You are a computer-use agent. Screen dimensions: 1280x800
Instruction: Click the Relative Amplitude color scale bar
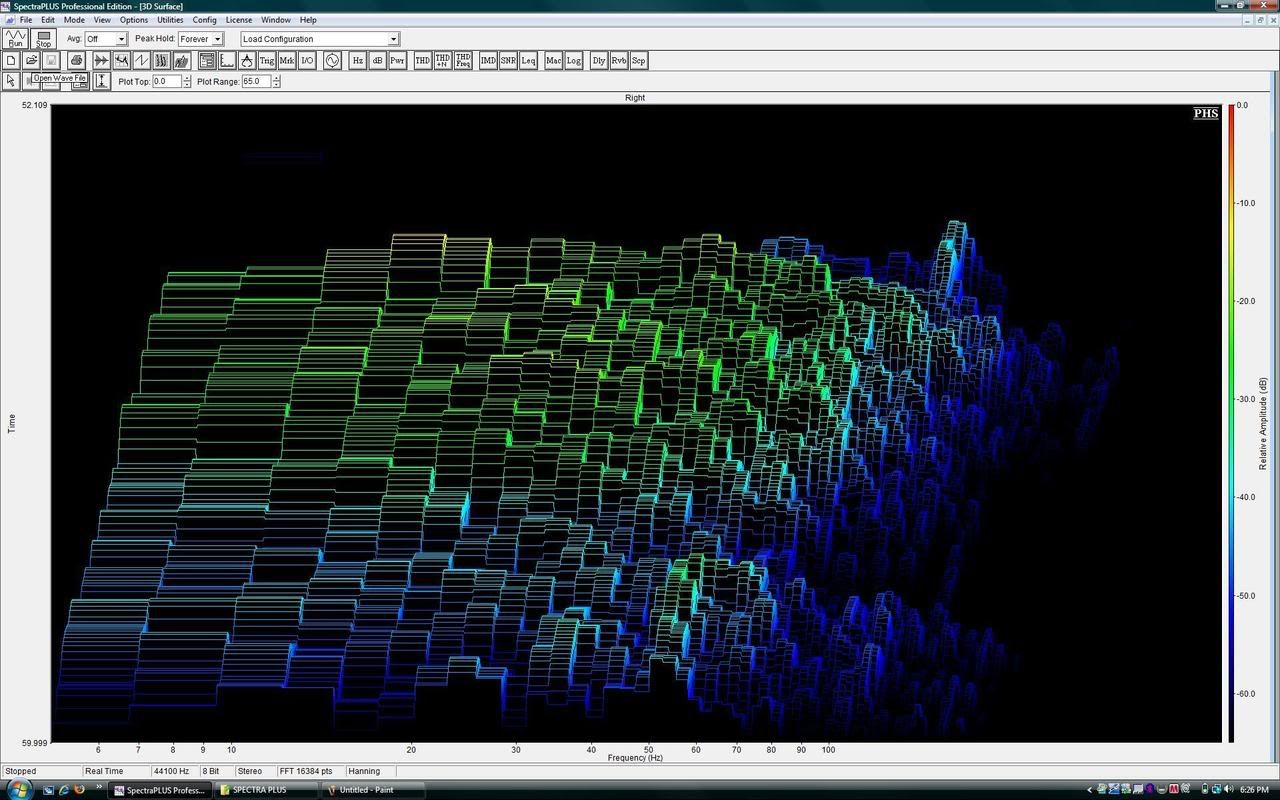(1231, 423)
